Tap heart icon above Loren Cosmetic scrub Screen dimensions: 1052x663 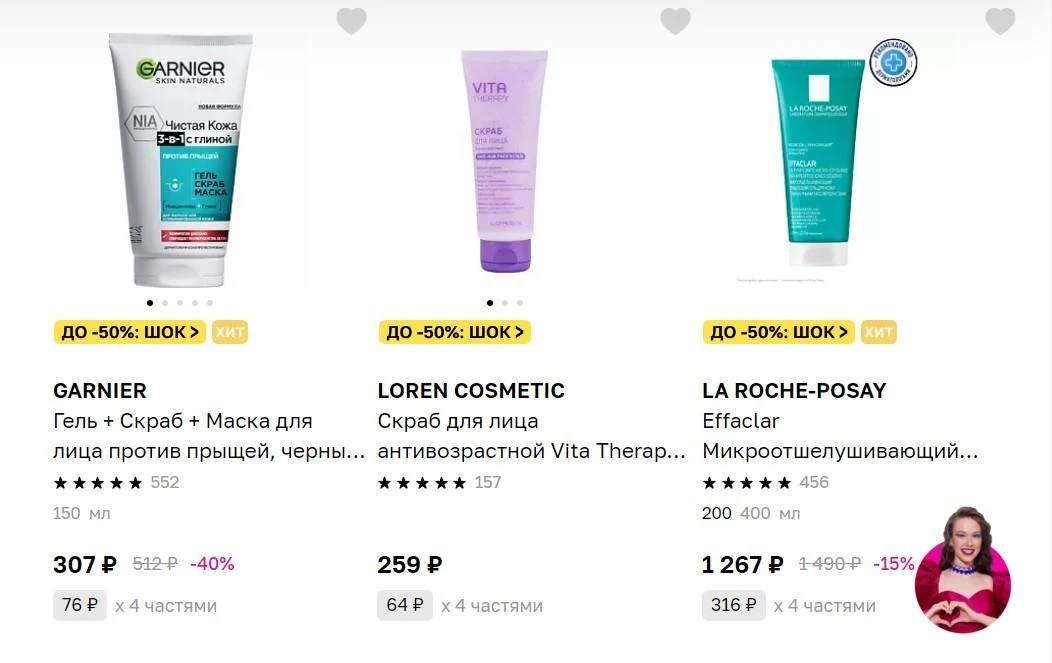675,21
